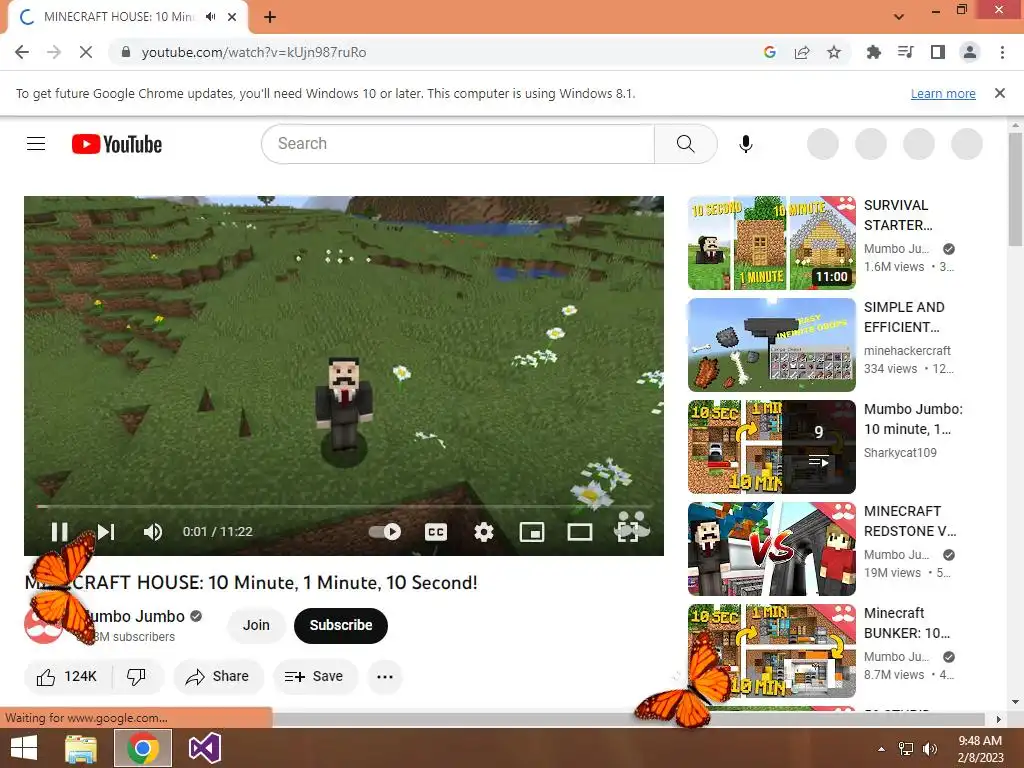
Task: Seek along the video progress bar
Action: pos(344,506)
